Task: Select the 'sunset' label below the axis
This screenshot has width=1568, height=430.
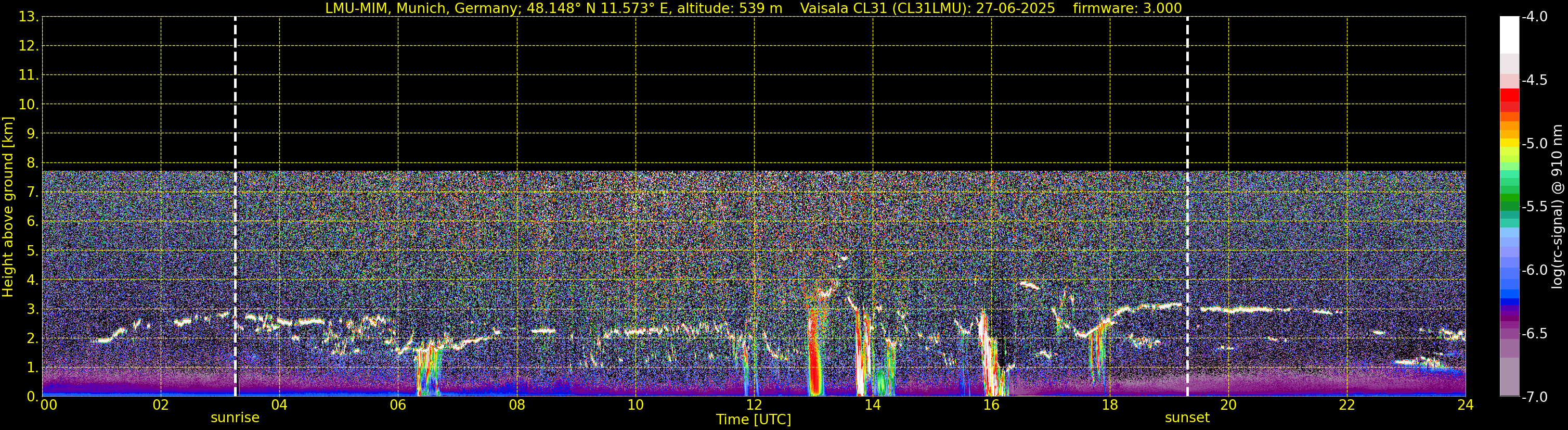Action: [x=1187, y=418]
